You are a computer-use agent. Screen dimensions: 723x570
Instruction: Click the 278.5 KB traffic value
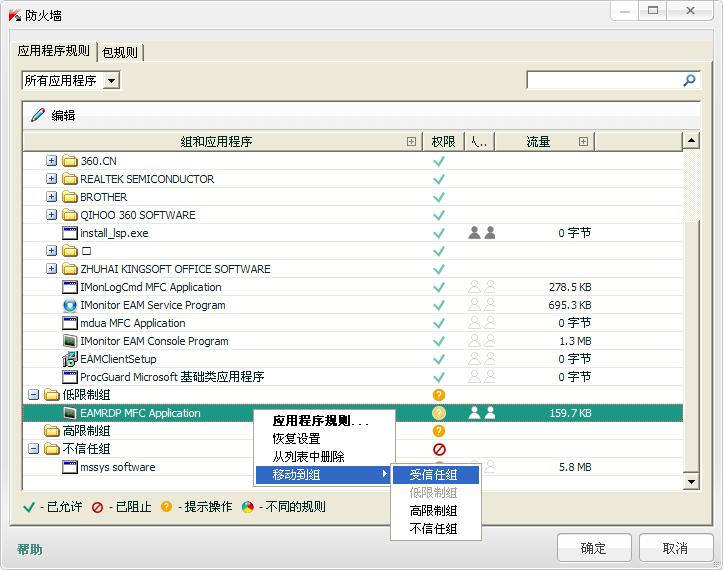570,287
